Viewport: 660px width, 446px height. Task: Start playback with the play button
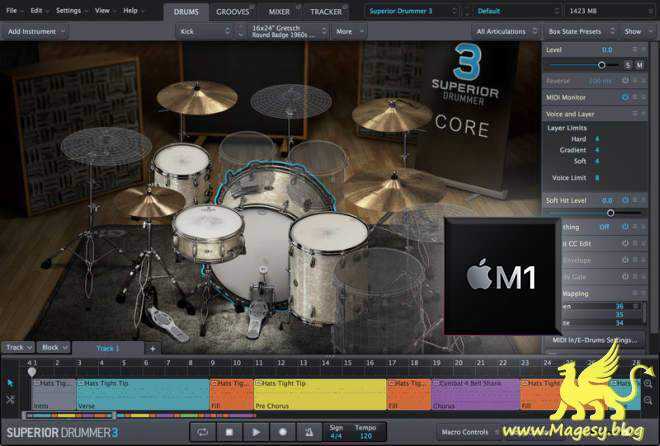pyautogui.click(x=256, y=432)
